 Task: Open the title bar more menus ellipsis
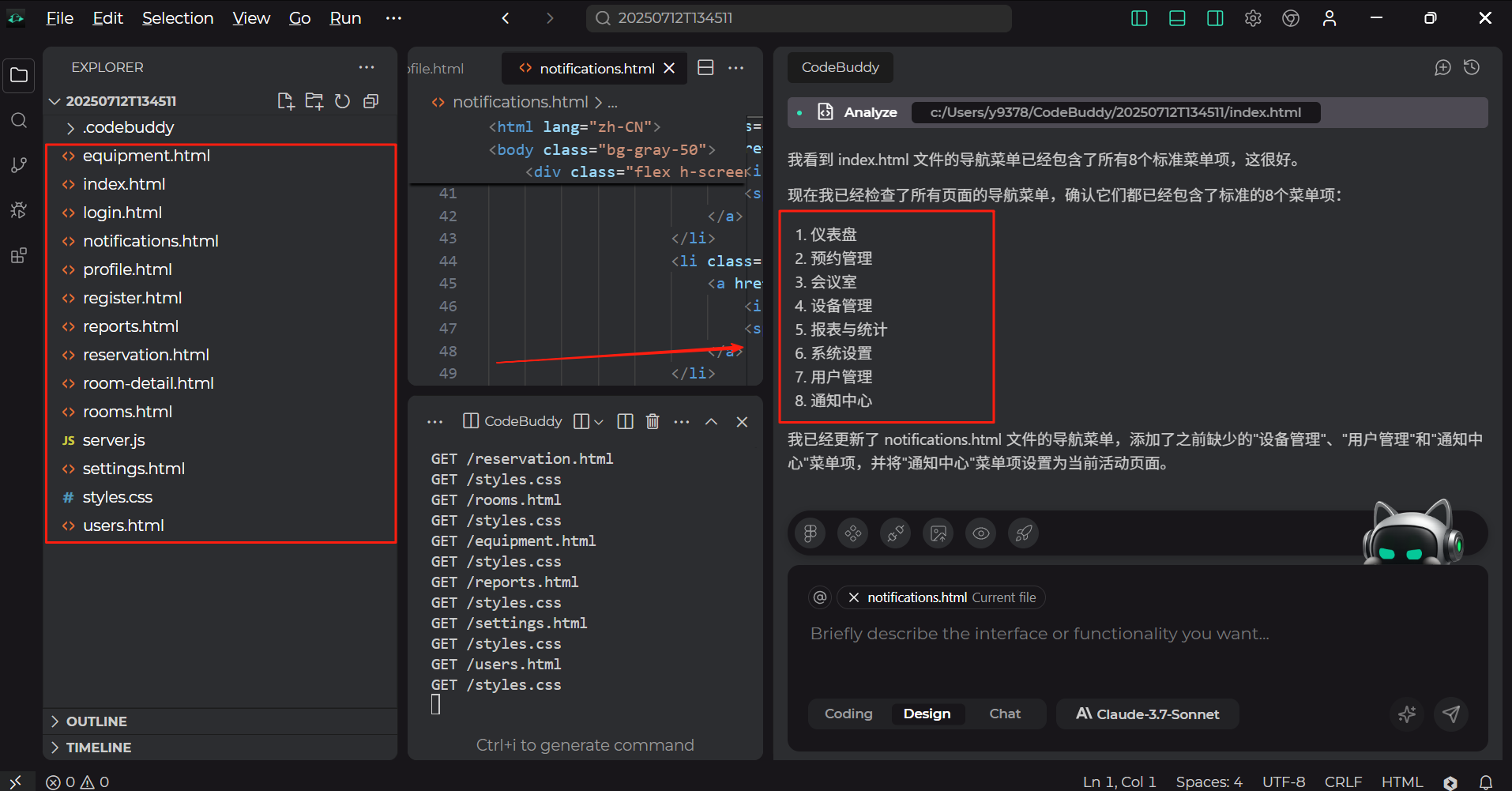[x=393, y=18]
